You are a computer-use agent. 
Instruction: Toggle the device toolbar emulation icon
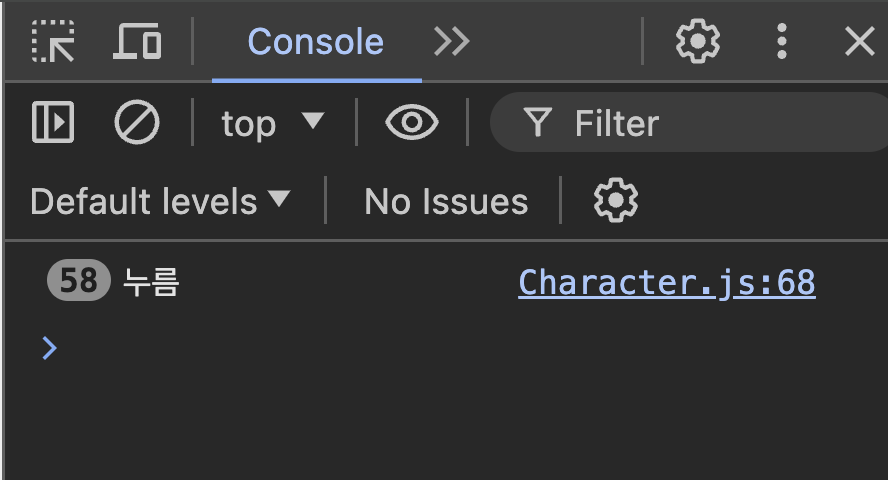pos(138,41)
